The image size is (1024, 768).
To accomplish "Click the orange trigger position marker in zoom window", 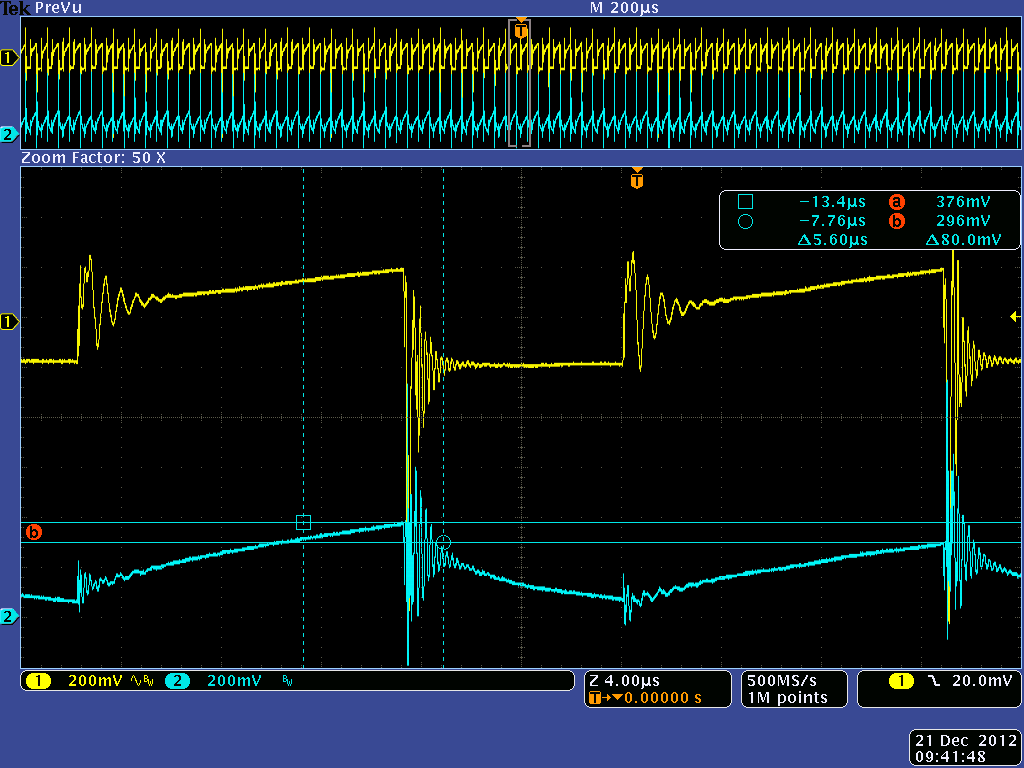I will (637, 179).
